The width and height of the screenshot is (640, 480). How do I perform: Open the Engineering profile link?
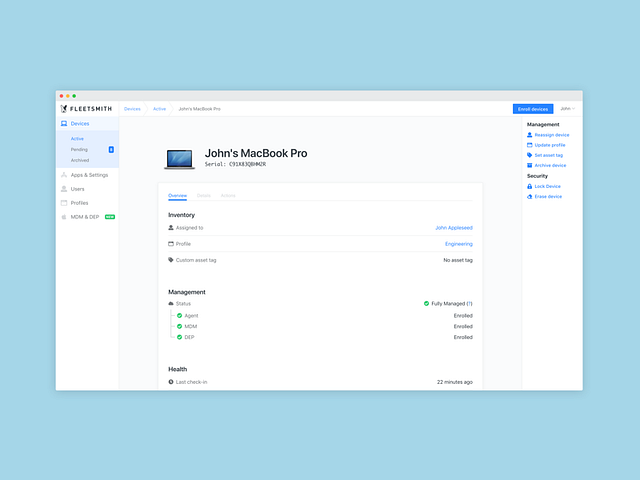pos(459,244)
